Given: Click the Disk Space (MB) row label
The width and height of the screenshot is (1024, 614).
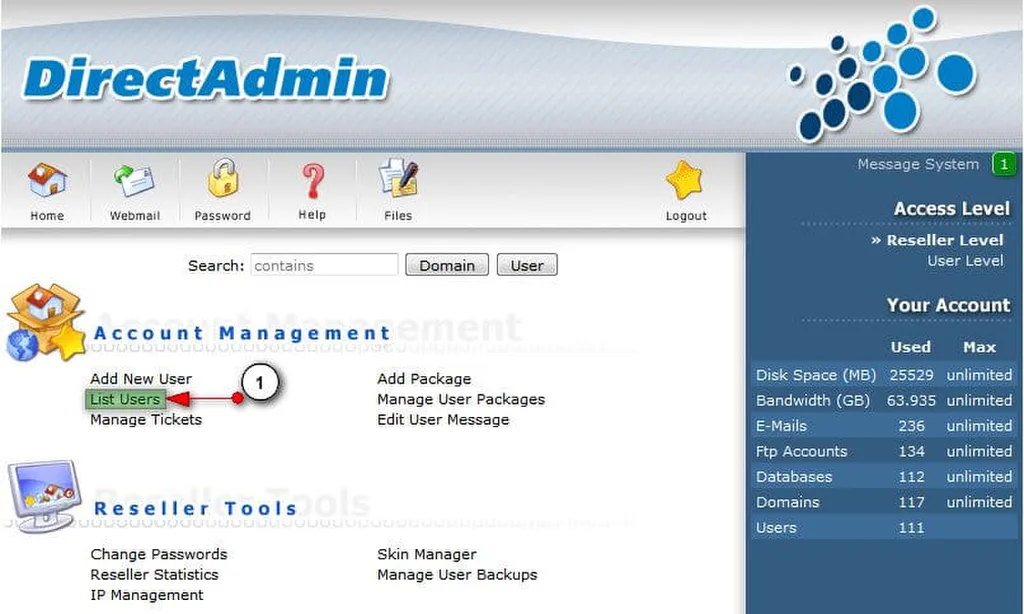Looking at the screenshot, I should tap(816, 375).
